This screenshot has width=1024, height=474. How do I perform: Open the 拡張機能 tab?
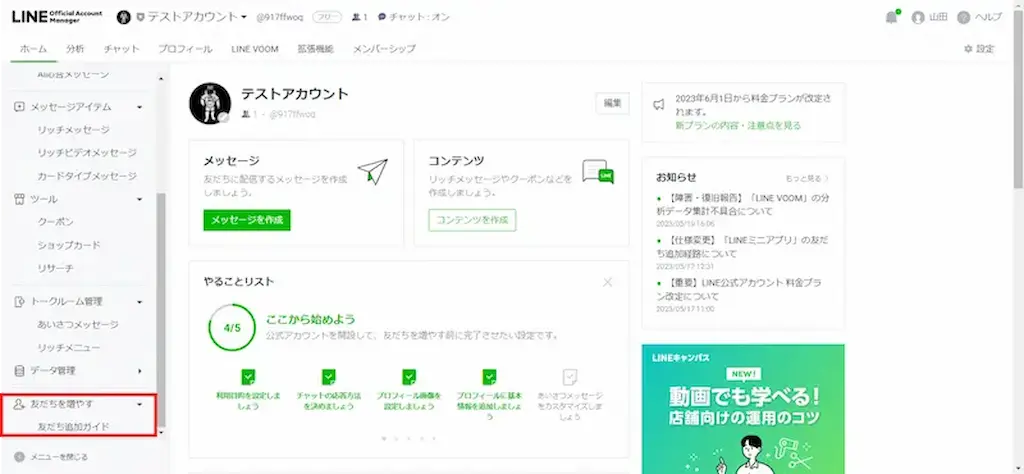click(x=315, y=49)
